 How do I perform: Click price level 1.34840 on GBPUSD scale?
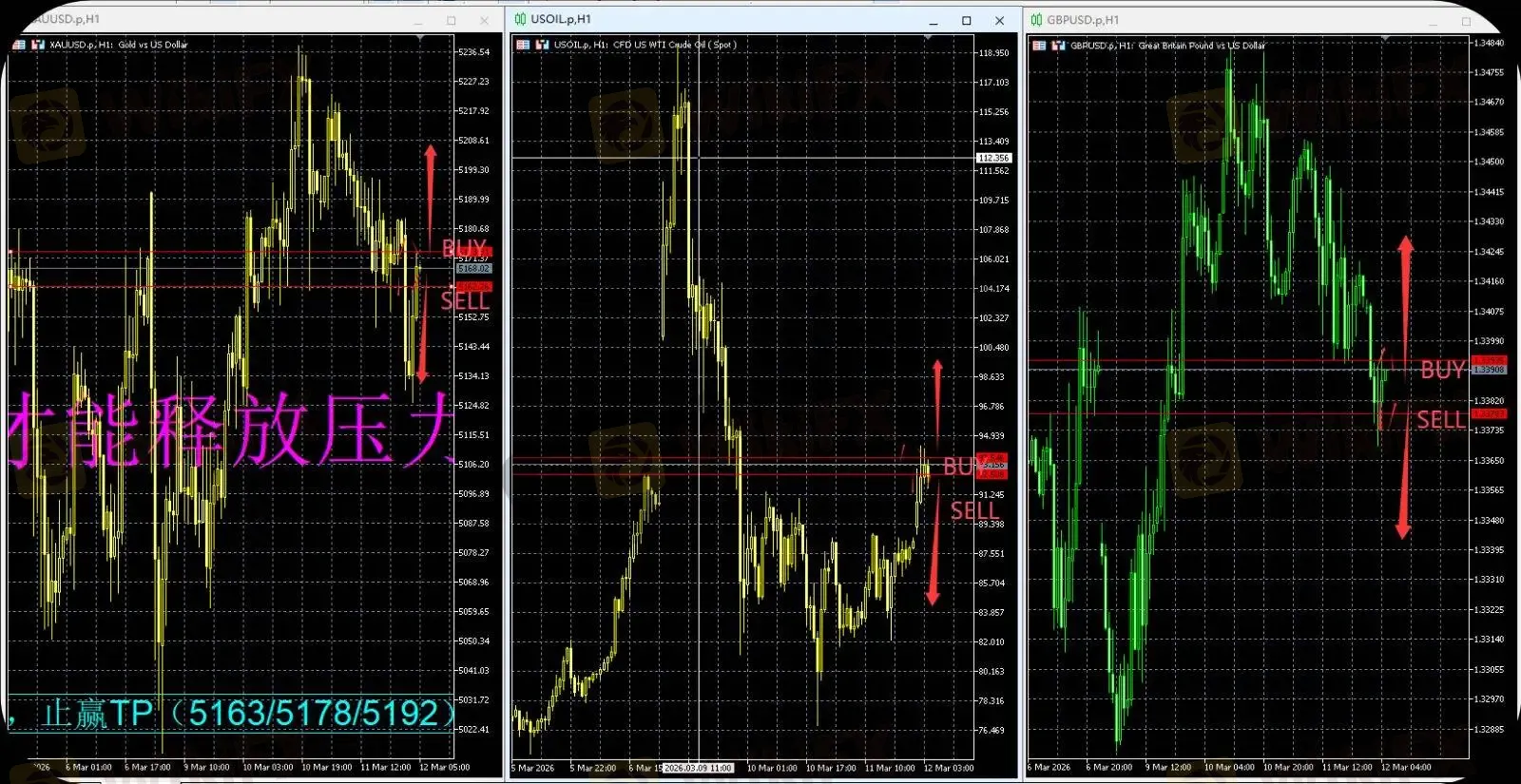(x=1489, y=43)
